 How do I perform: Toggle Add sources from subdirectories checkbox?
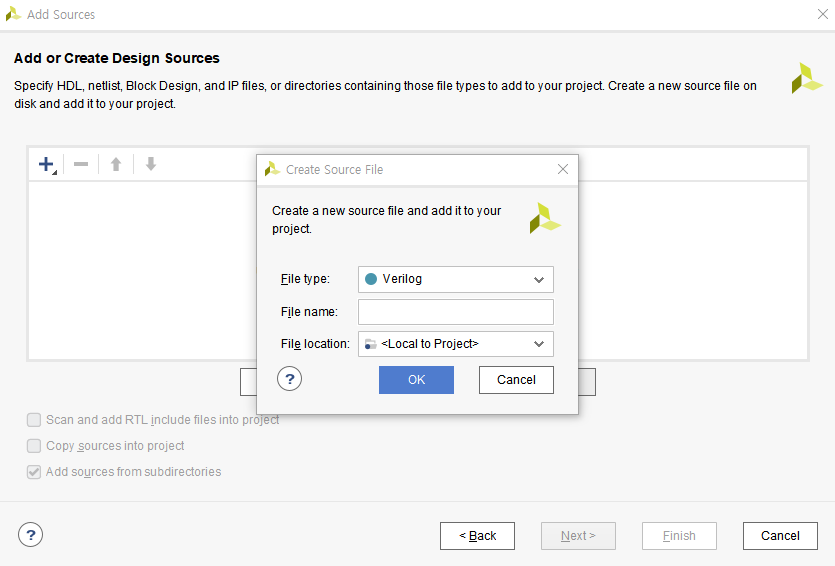(x=34, y=472)
